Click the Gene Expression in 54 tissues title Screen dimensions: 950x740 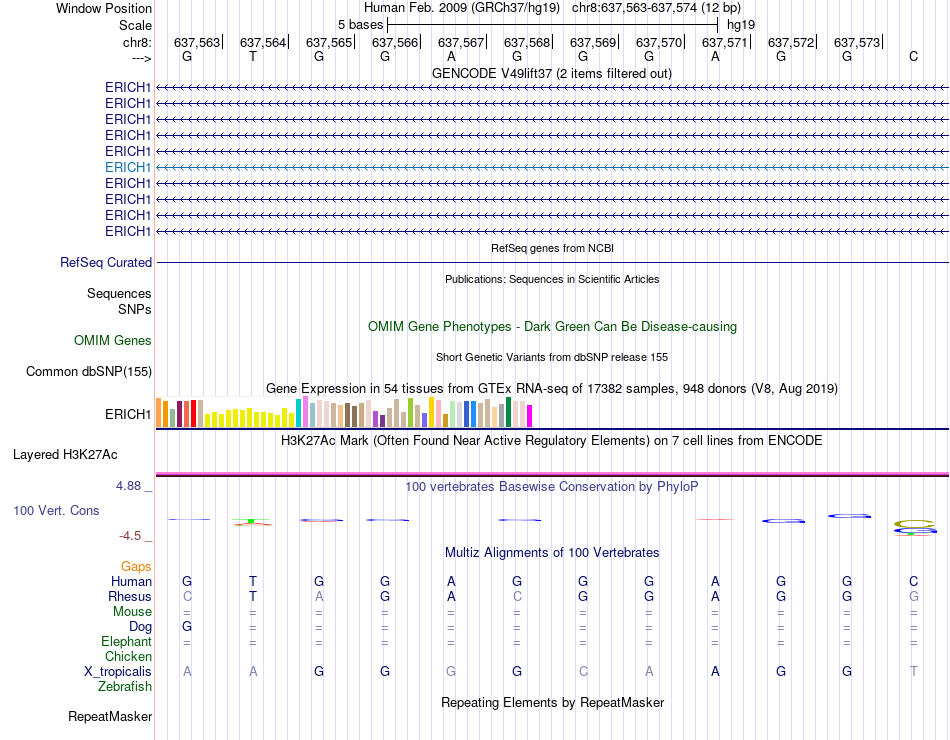pyautogui.click(x=552, y=388)
